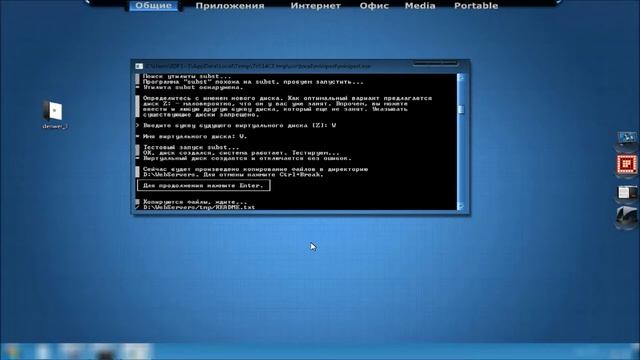Click the 'Копируются файлы, ждите...' line
The width and height of the screenshot is (640, 360).
tap(195, 202)
